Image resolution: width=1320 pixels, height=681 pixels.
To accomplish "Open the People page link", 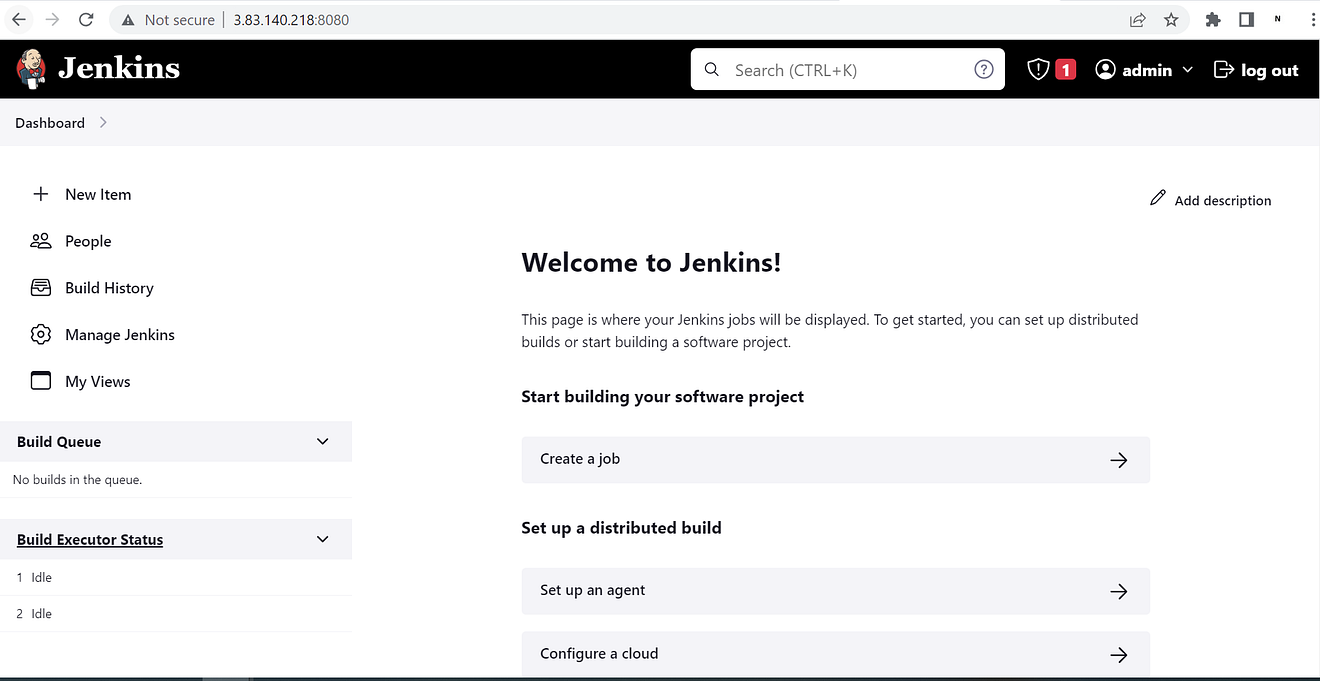I will click(x=88, y=241).
